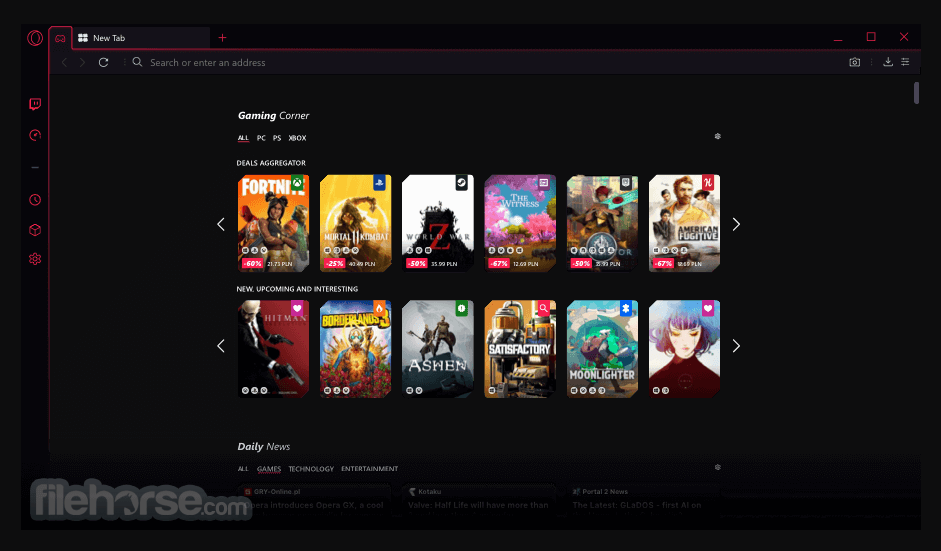Open the Mortal Kombat 11 deal
941x551 pixels.
pos(356,223)
